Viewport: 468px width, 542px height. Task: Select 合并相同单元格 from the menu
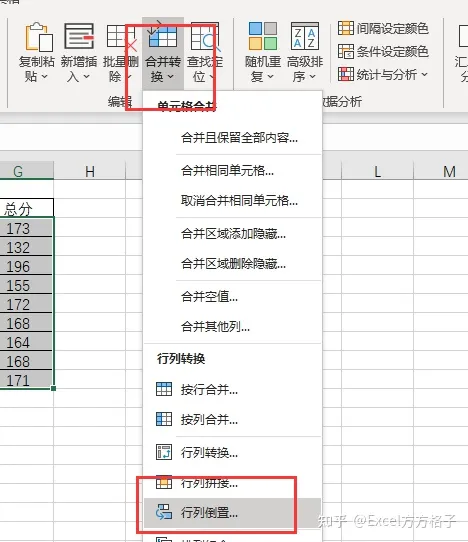coord(227,171)
